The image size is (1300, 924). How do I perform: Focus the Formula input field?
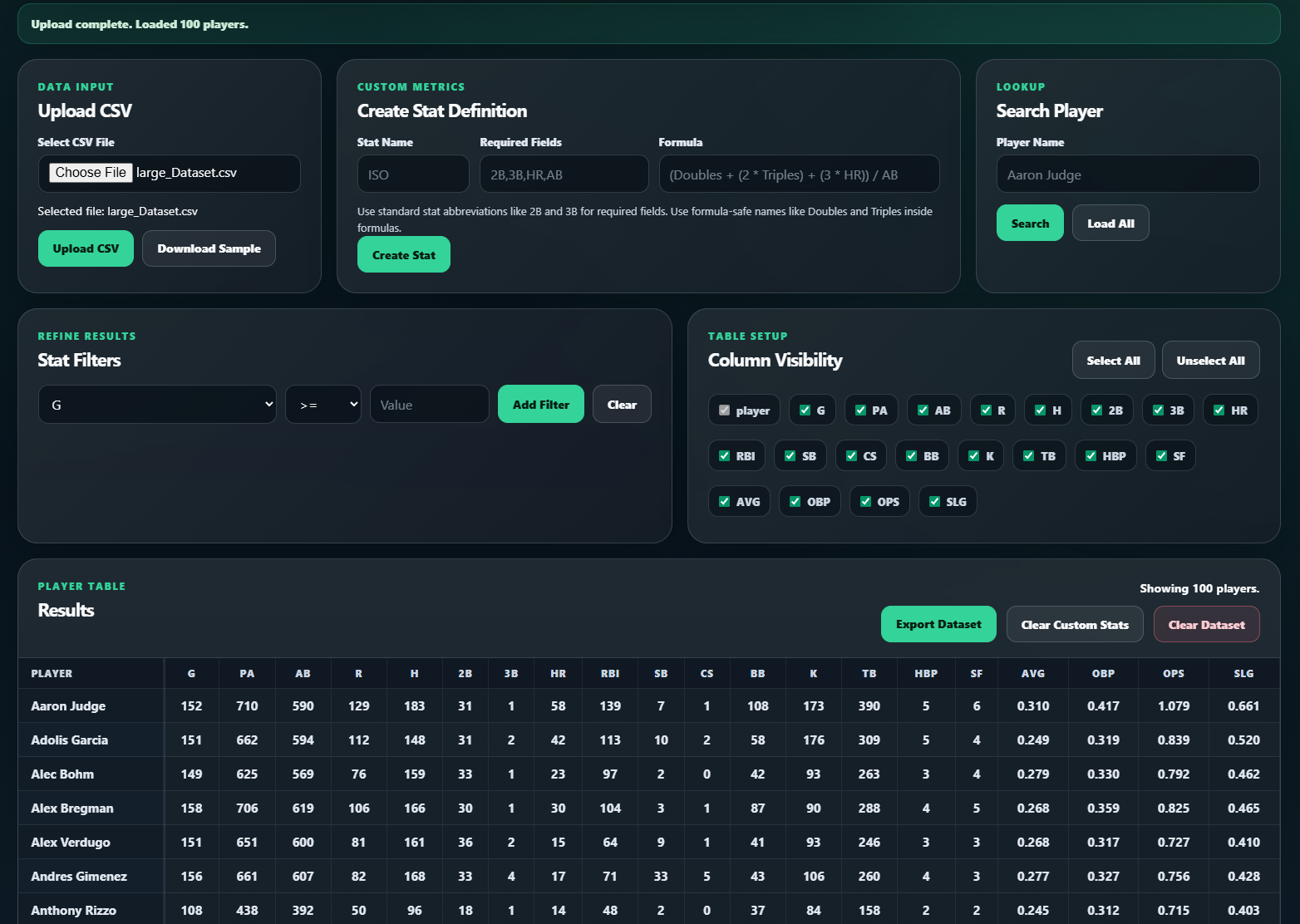(799, 174)
